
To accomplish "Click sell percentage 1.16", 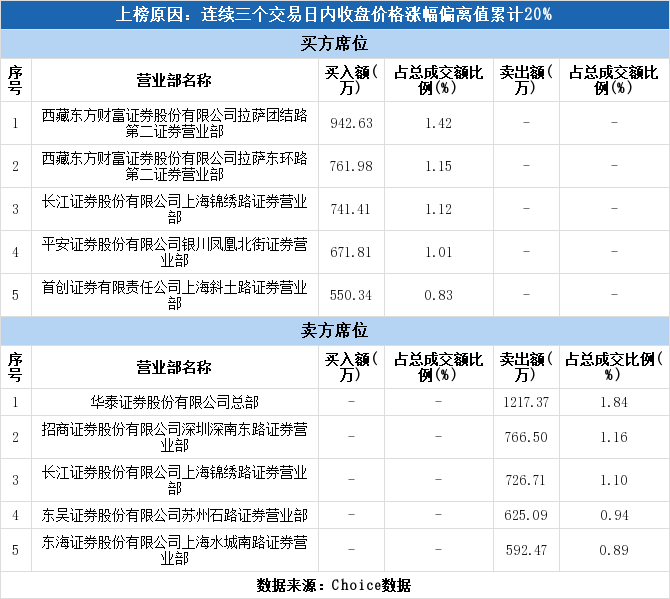I will click(614, 438).
